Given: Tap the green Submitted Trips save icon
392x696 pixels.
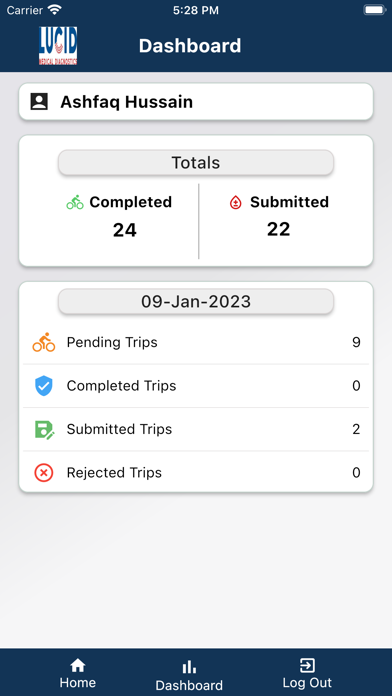Looking at the screenshot, I should pyautogui.click(x=44, y=429).
